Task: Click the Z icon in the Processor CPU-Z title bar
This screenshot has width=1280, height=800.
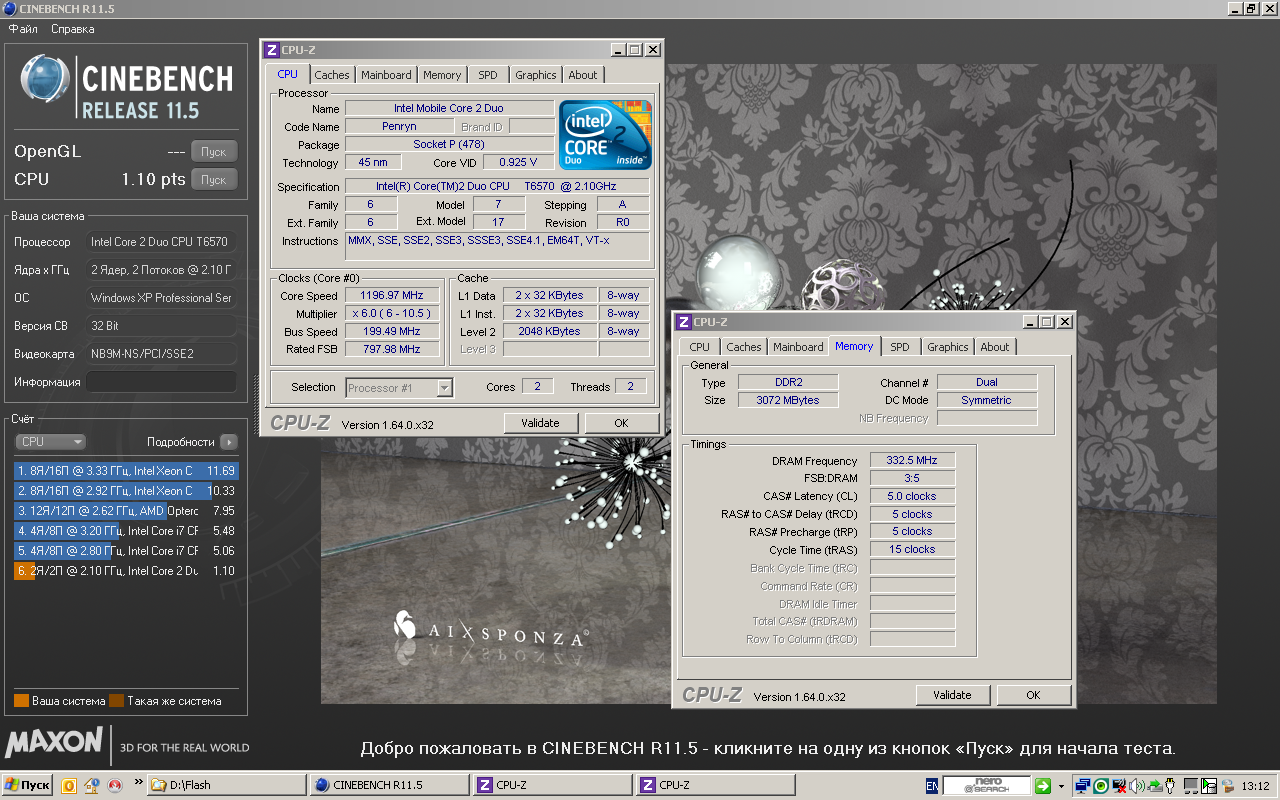Action: [271, 50]
